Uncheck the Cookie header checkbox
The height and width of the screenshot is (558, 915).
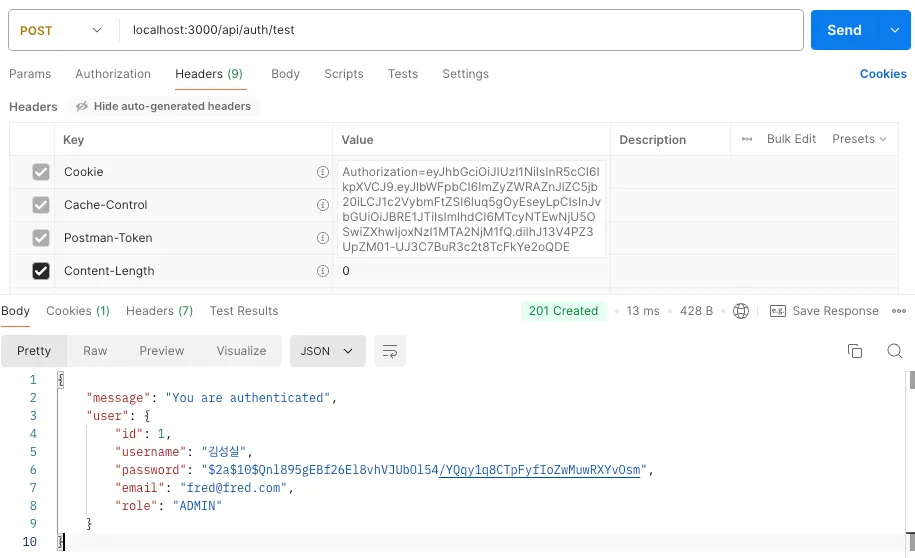coord(41,172)
